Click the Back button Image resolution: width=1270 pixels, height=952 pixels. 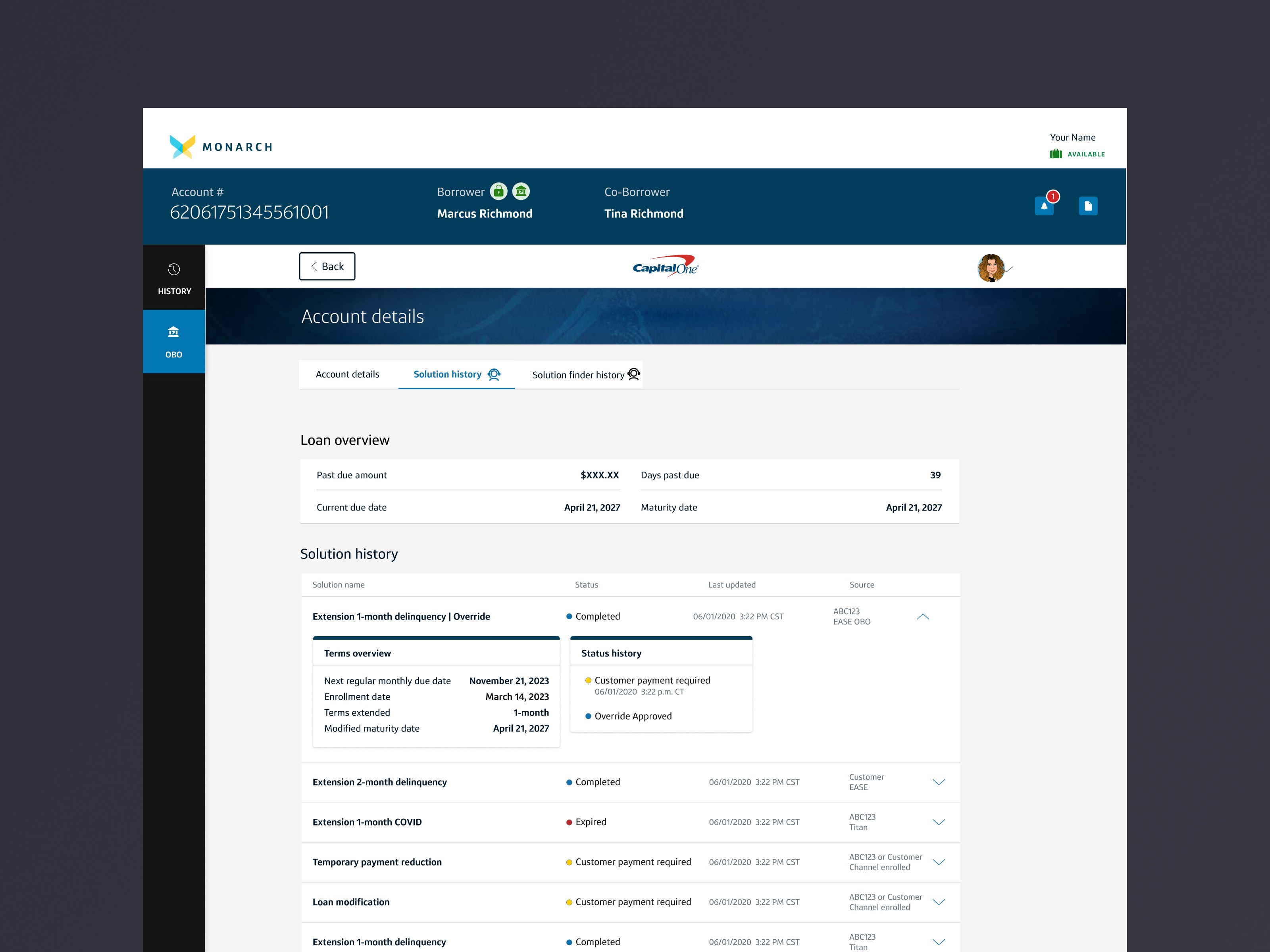[x=327, y=266]
